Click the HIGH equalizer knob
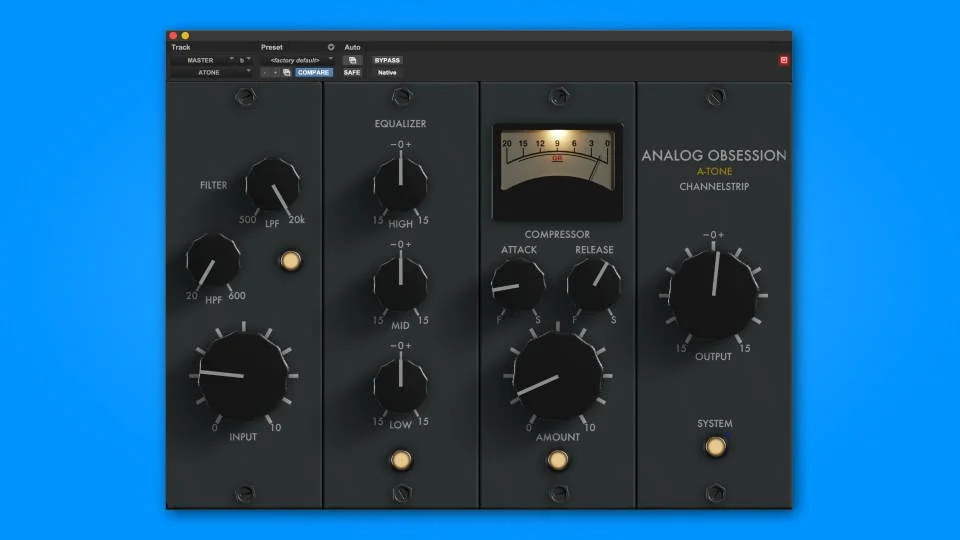Viewport: 960px width, 540px height. (x=400, y=183)
